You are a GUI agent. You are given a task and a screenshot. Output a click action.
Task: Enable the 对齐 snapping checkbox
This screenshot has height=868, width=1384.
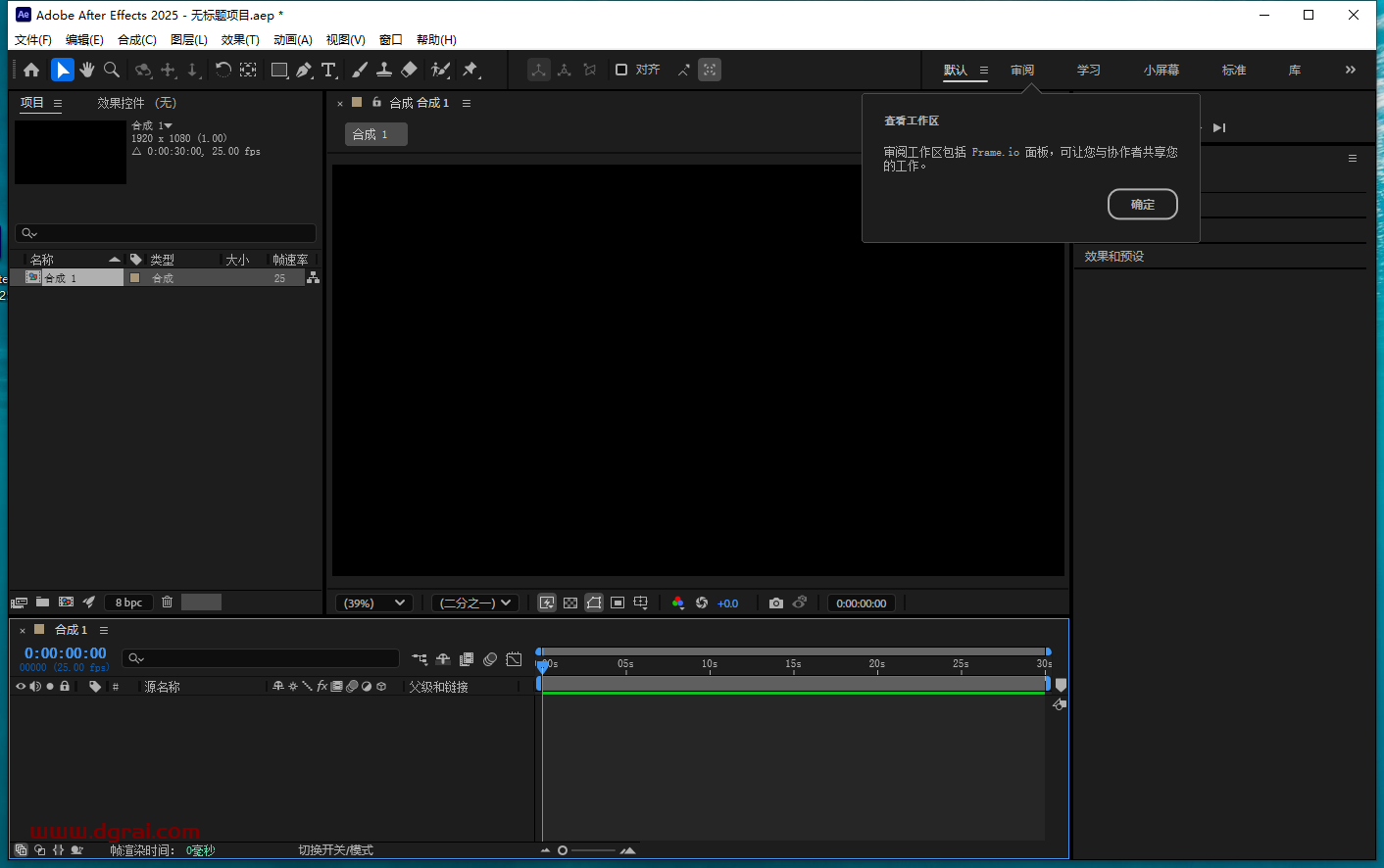[621, 70]
